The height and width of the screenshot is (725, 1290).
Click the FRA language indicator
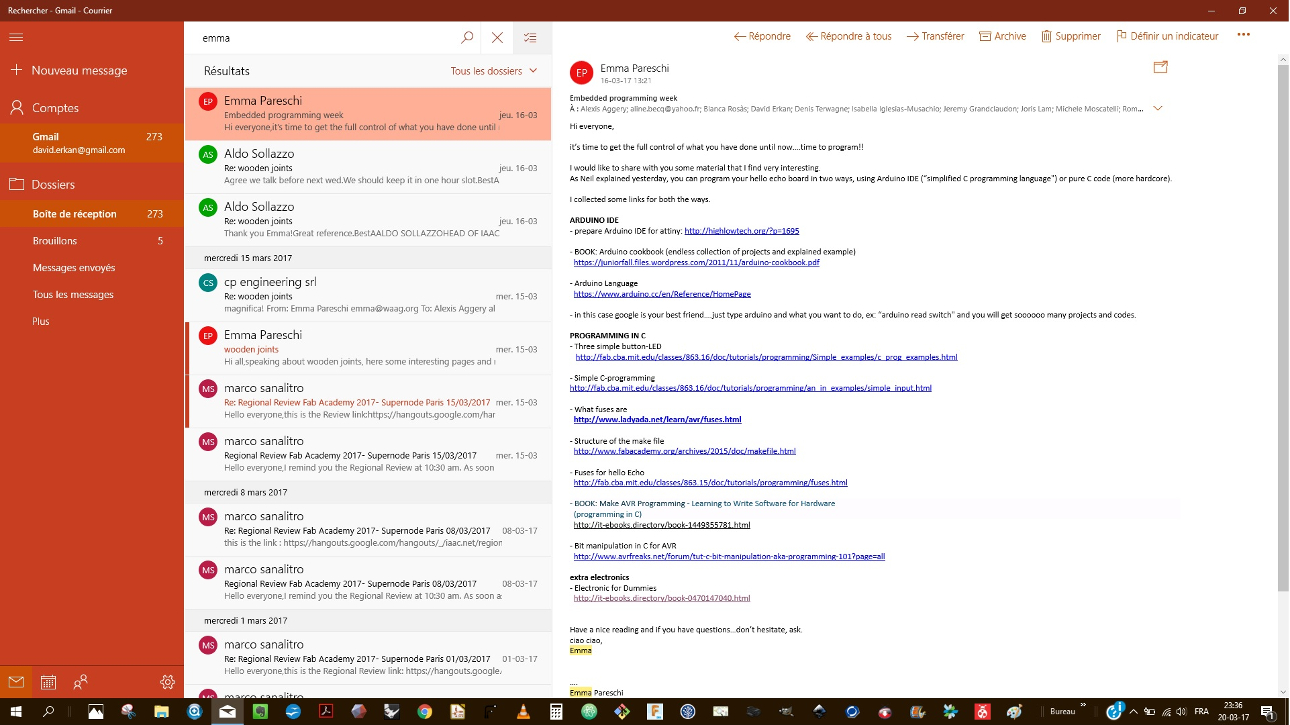[x=1202, y=712]
